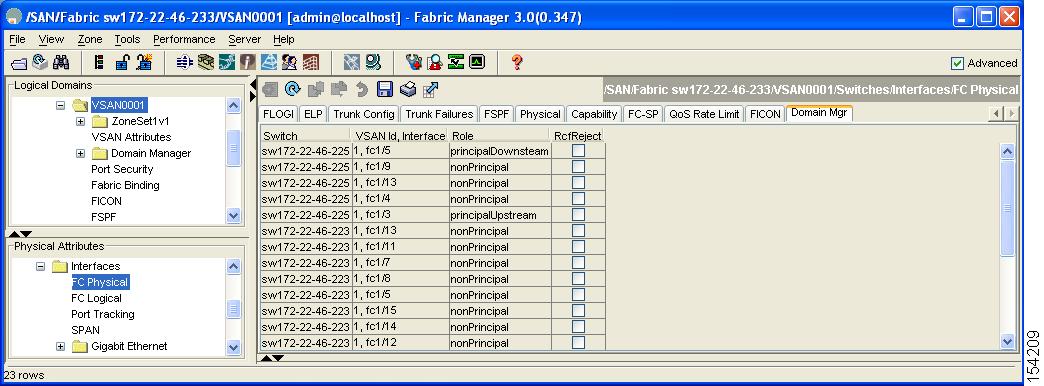Click the Logical Domains scrollbar thumb

tap(233, 148)
